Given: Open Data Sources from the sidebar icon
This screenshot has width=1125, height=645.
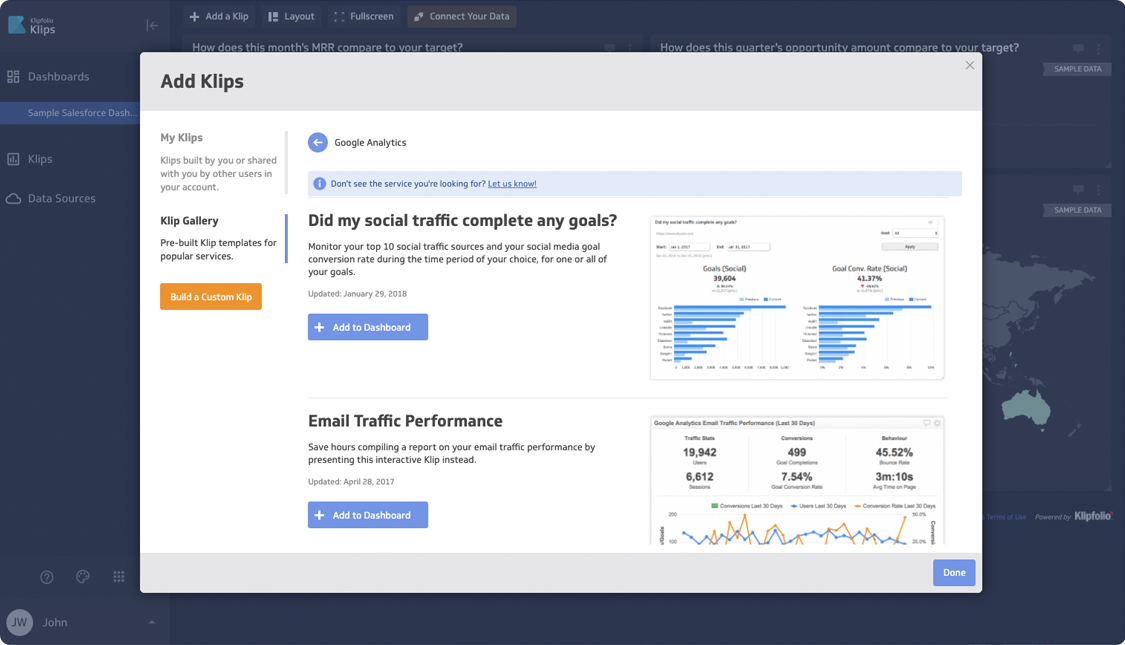Looking at the screenshot, I should [x=14, y=198].
